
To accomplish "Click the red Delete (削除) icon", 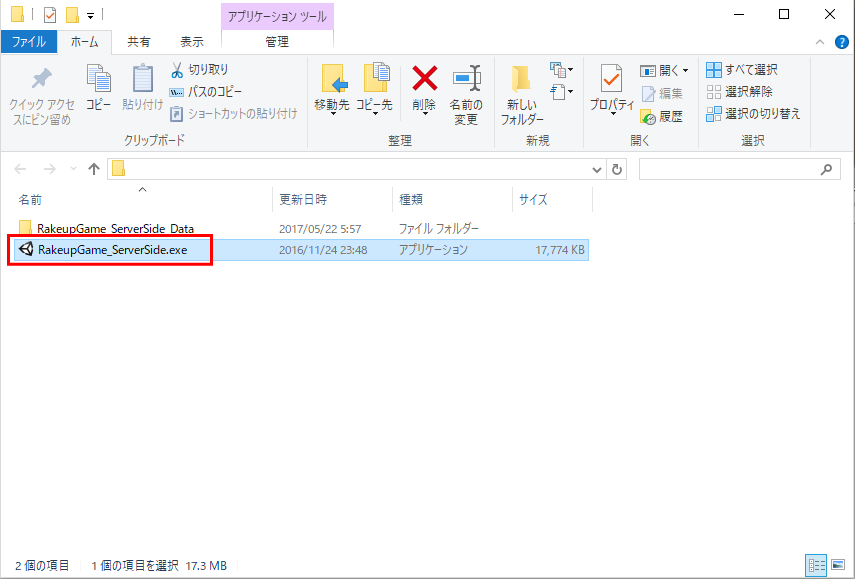I will coord(424,79).
